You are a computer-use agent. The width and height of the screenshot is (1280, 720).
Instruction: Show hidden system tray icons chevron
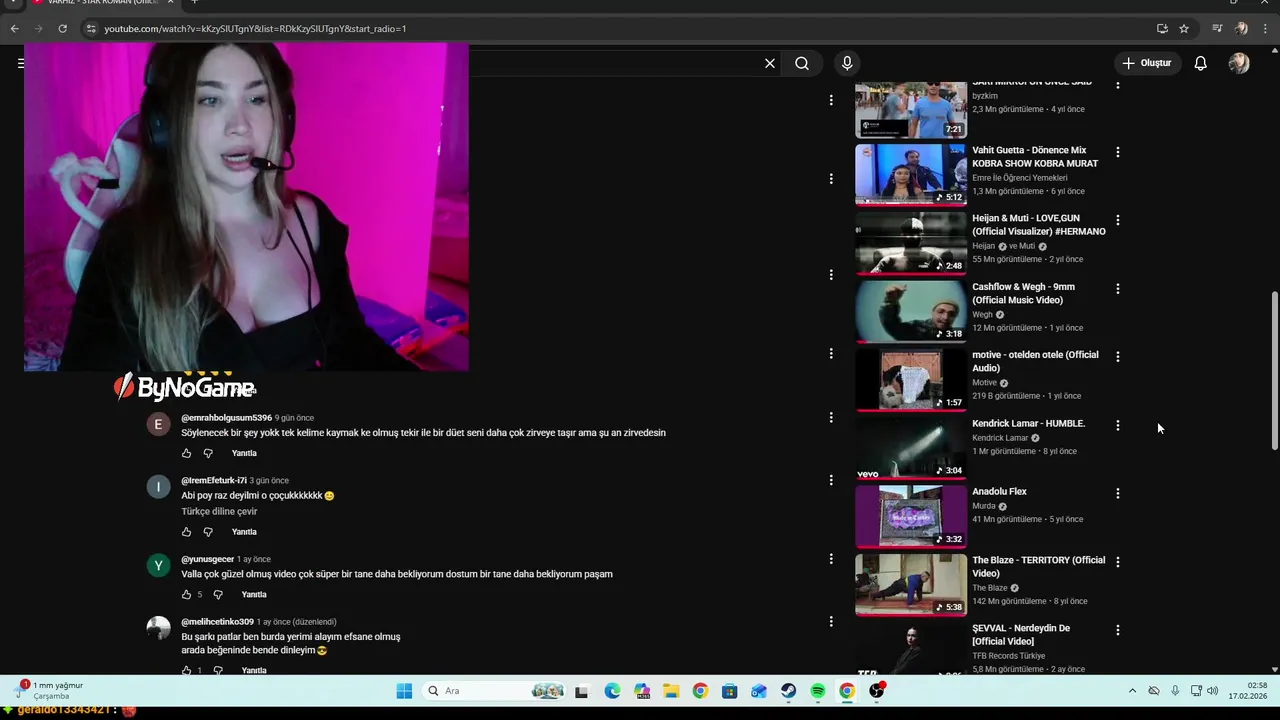1132,691
